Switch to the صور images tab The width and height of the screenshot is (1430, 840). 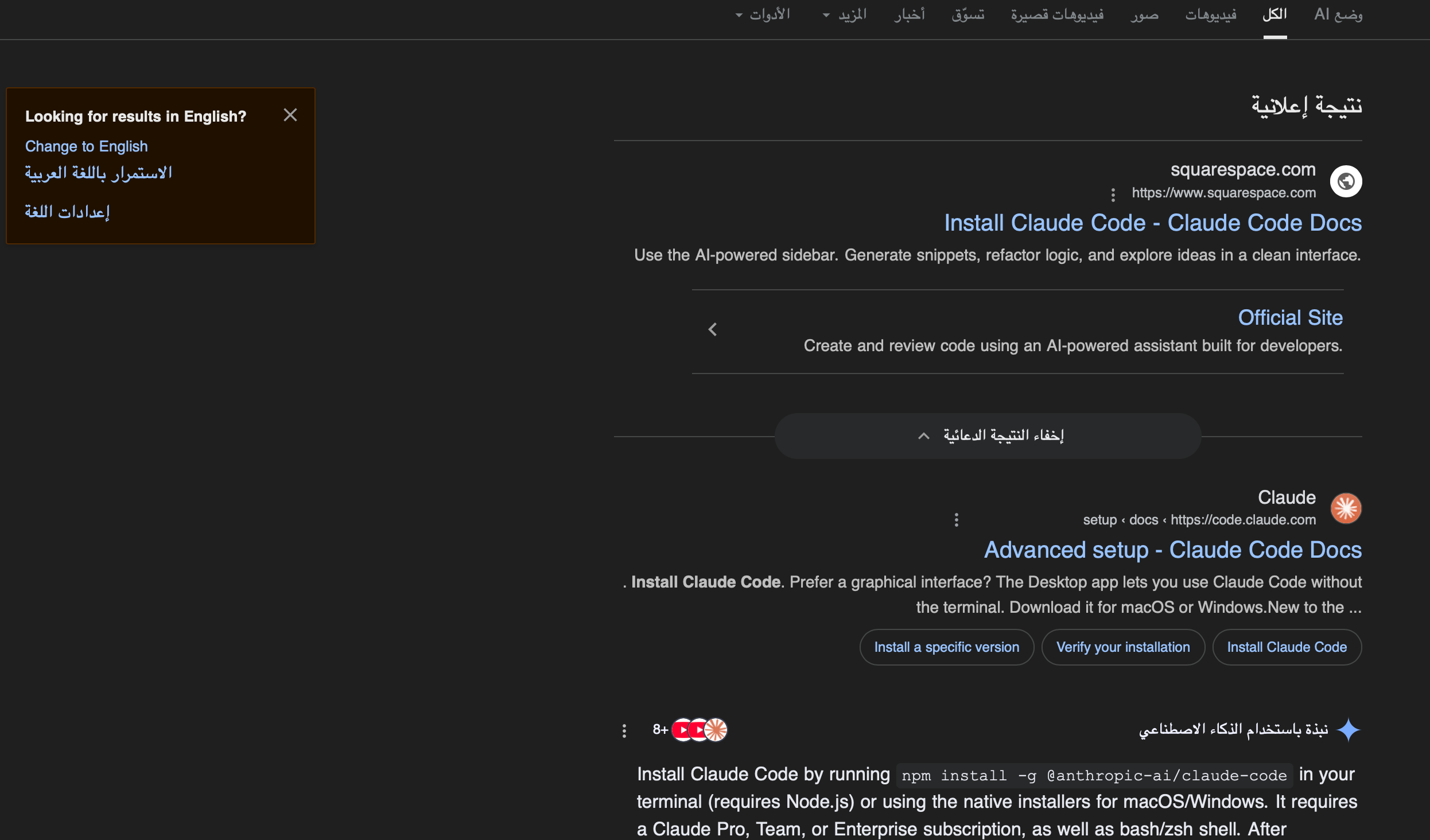(x=1144, y=14)
